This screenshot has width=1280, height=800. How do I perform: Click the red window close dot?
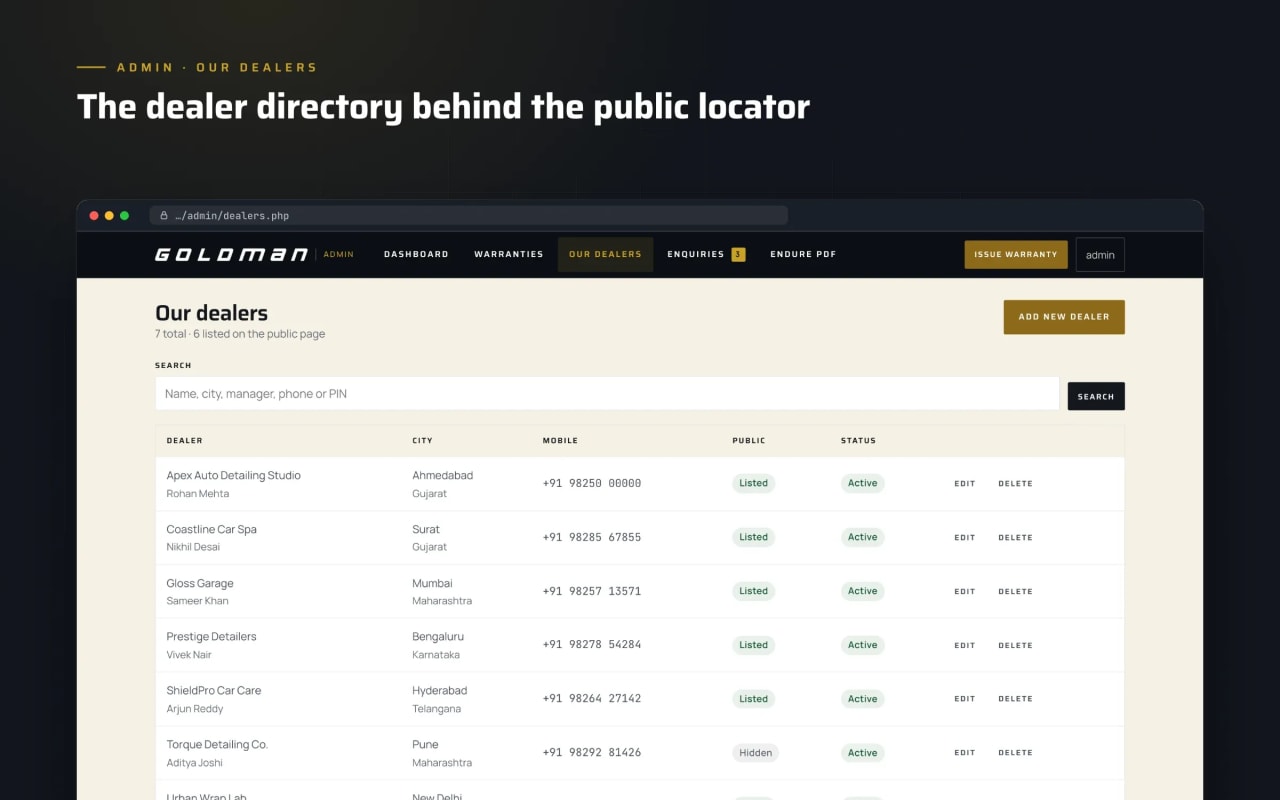click(x=94, y=215)
